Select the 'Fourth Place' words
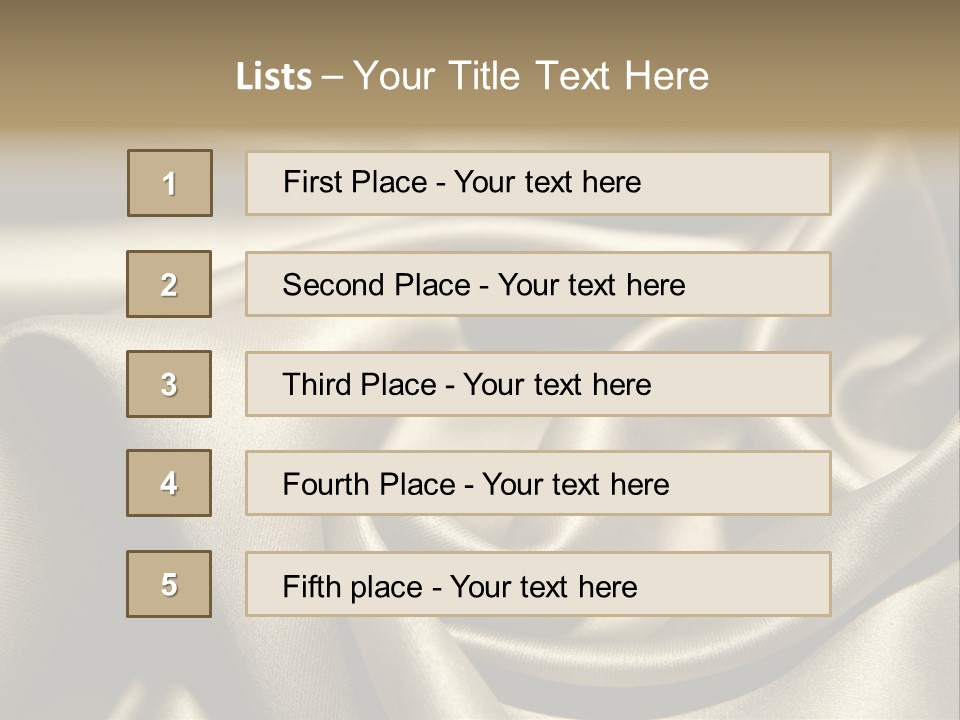Viewport: 960px width, 720px height. [368, 485]
